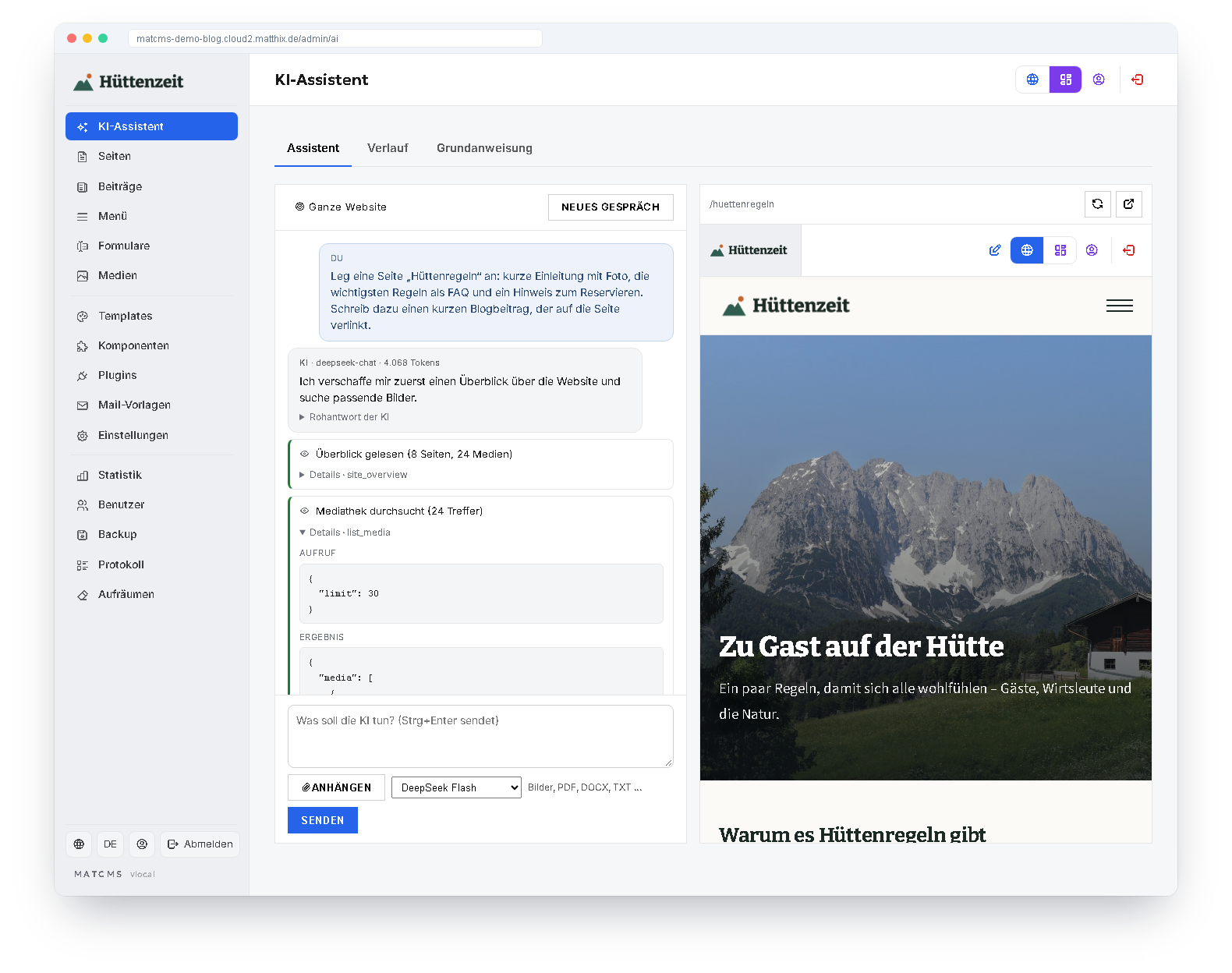Click the pencil edit icon in the preview toolbar

pos(995,250)
